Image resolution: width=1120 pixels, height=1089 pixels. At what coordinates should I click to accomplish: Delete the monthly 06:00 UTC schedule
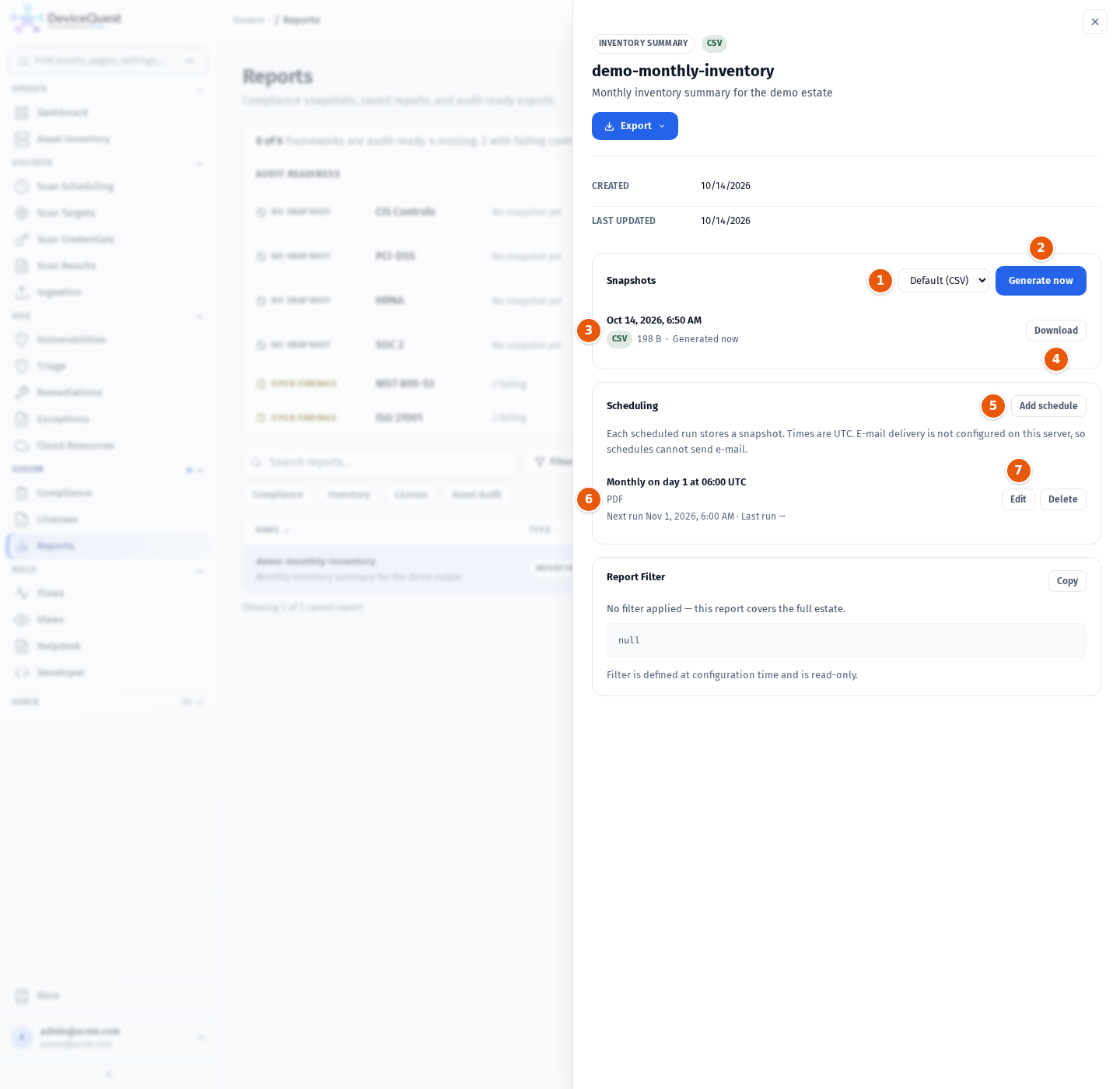click(x=1062, y=499)
